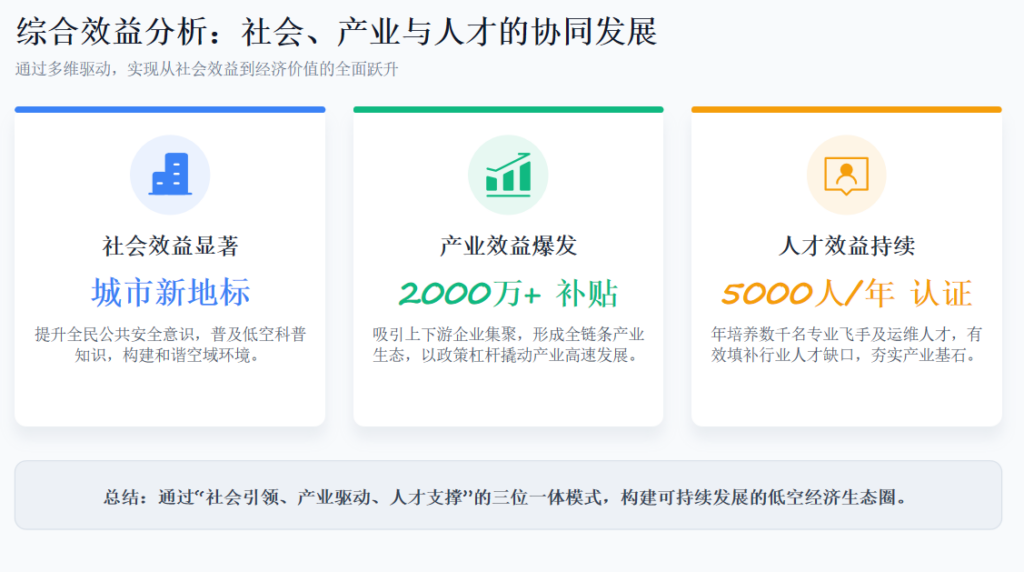Image resolution: width=1024 pixels, height=572 pixels.
Task: Click the green bar above the middle card
Action: [x=508, y=109]
